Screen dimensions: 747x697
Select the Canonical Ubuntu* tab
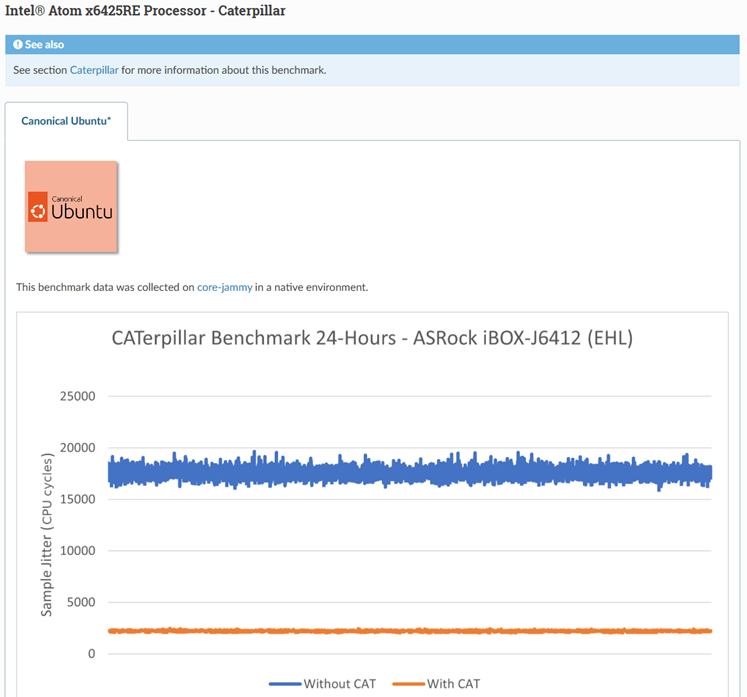coord(66,121)
